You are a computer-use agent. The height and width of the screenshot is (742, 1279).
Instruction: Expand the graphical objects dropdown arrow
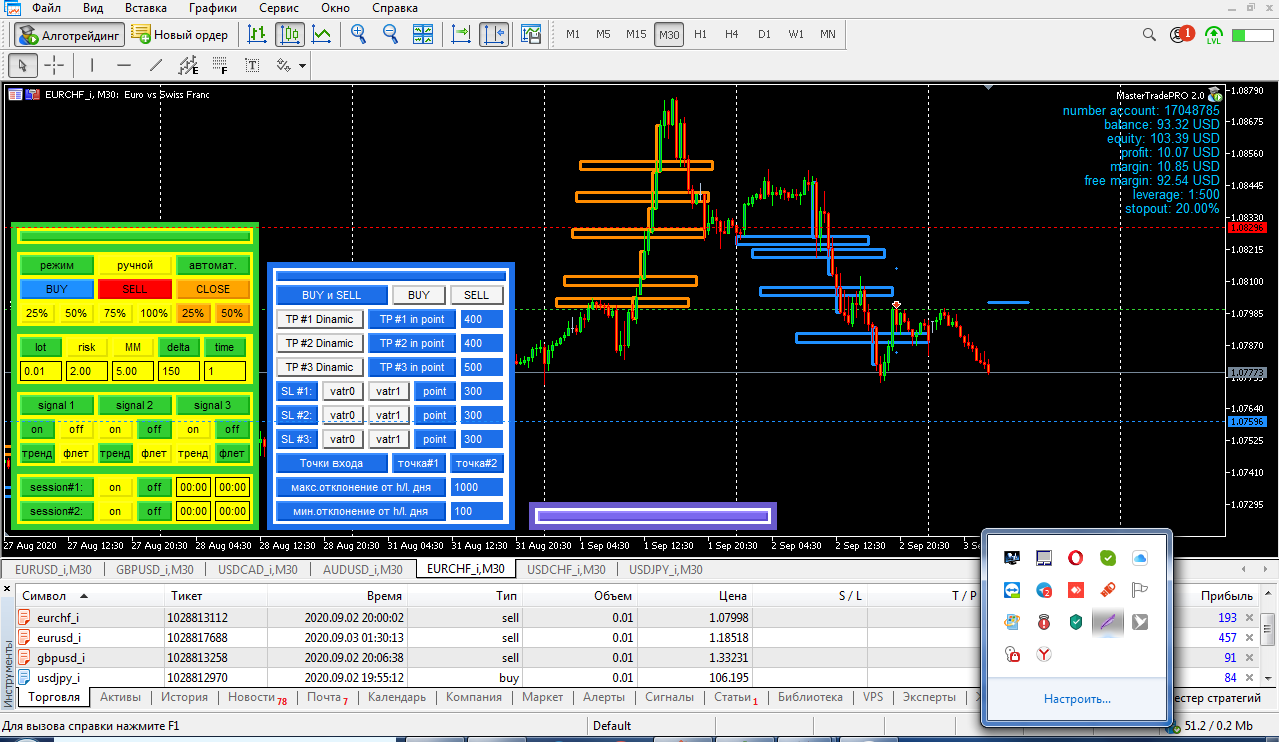(301, 67)
